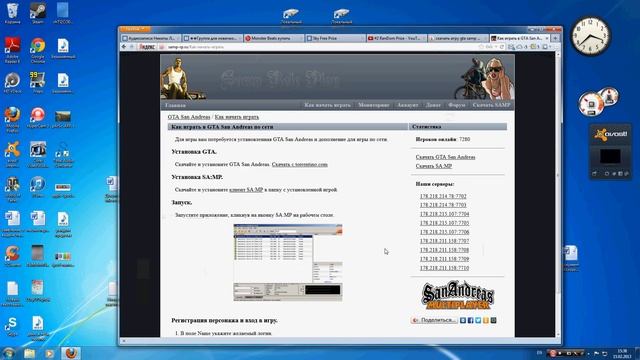
Task: Open 'Мониторинг' navigation item
Action: pyautogui.click(x=373, y=105)
